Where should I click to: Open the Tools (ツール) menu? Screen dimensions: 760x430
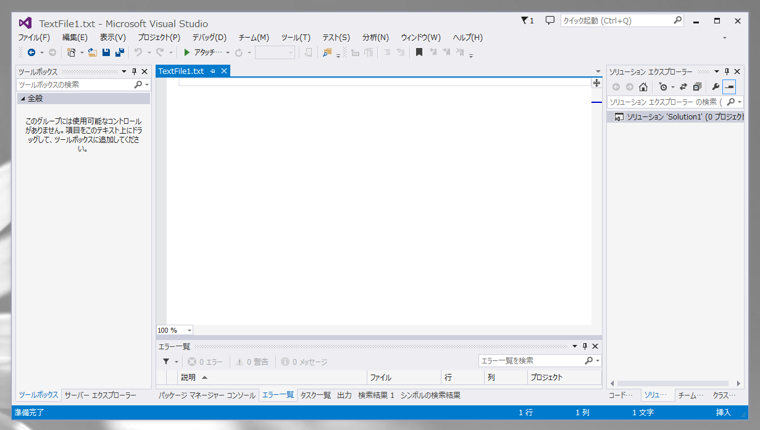pos(296,37)
